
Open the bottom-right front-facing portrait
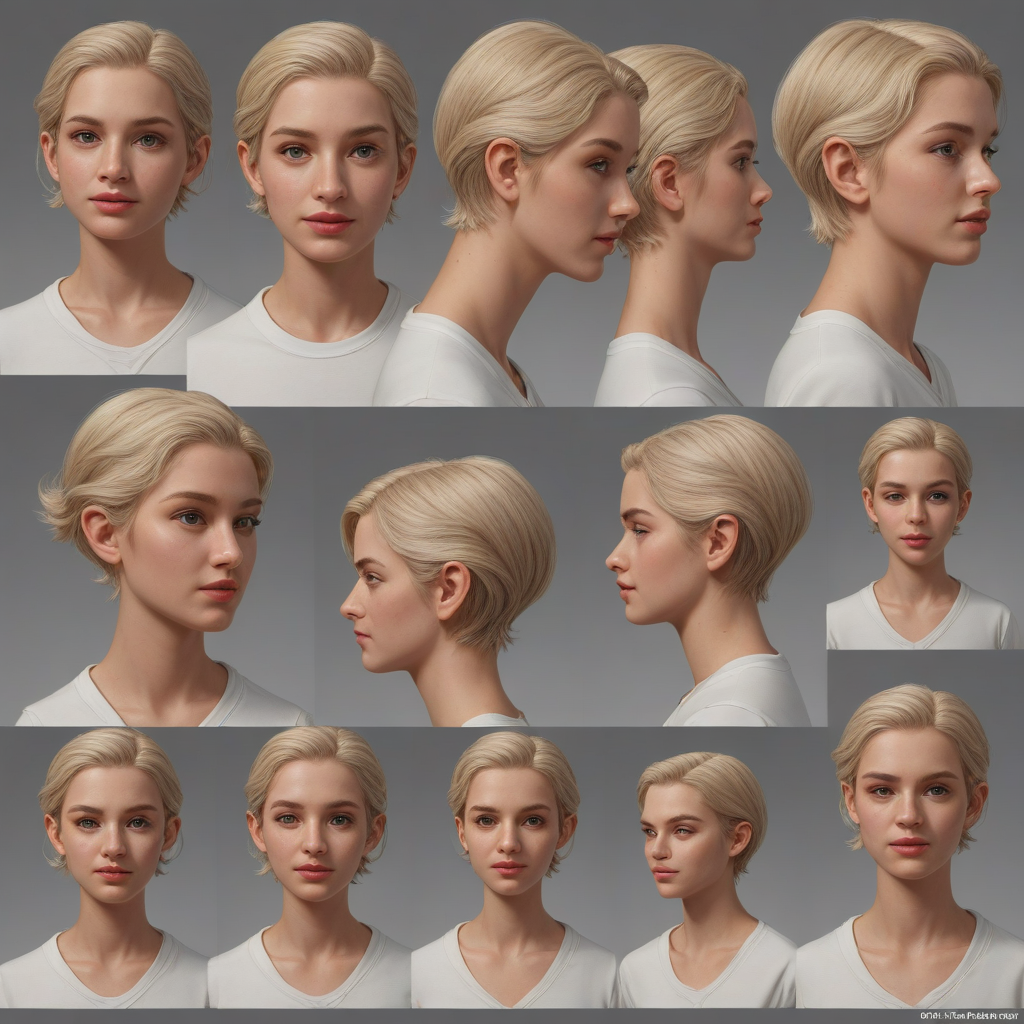click(x=910, y=820)
